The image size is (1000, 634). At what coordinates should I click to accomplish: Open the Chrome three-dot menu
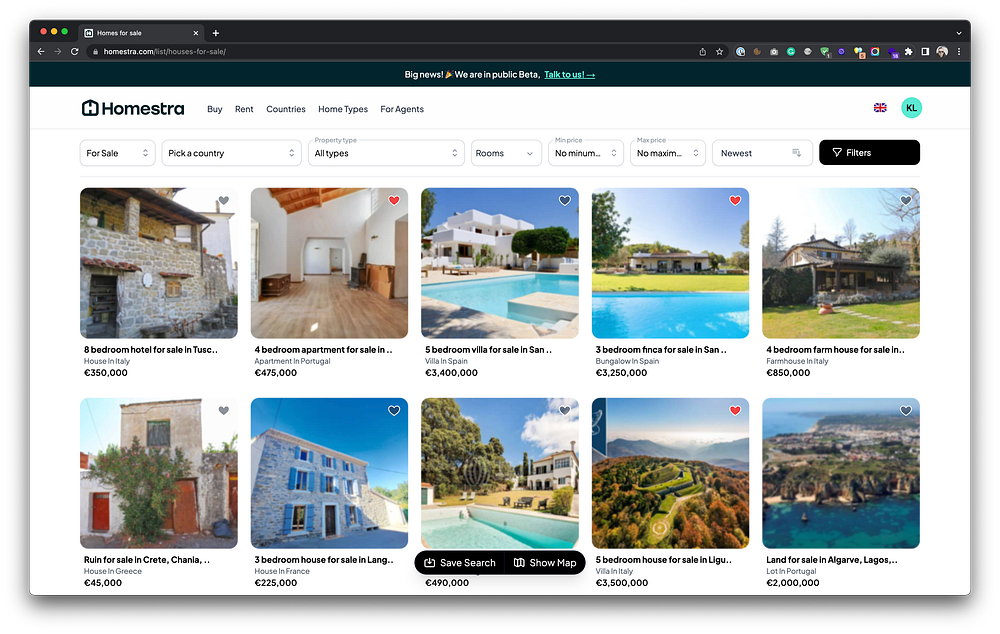point(959,52)
